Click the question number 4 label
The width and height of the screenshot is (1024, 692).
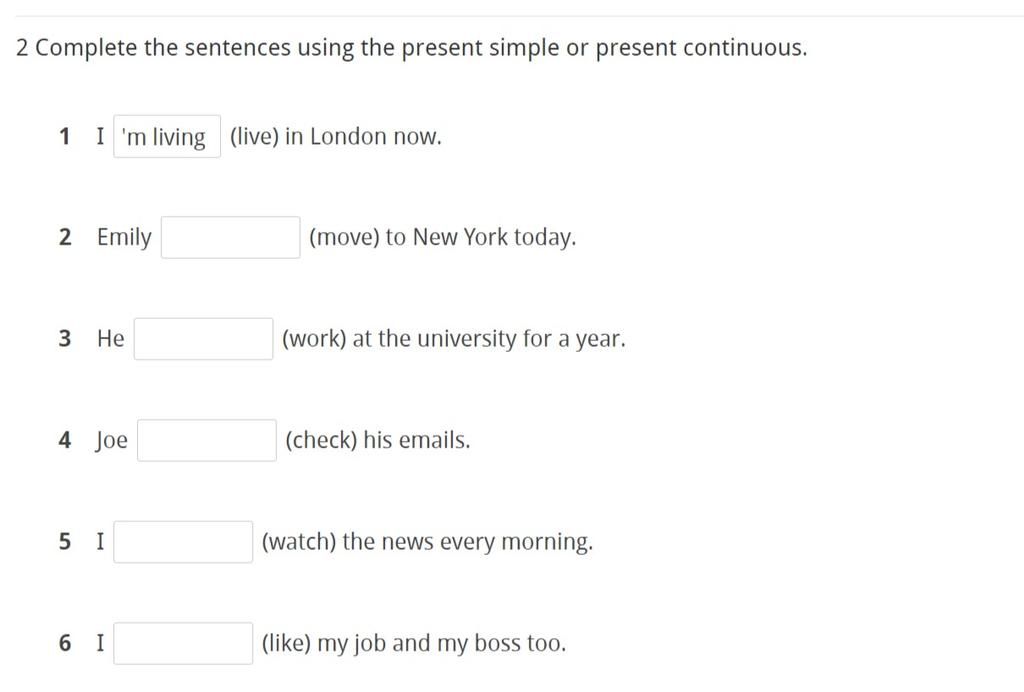coord(65,440)
